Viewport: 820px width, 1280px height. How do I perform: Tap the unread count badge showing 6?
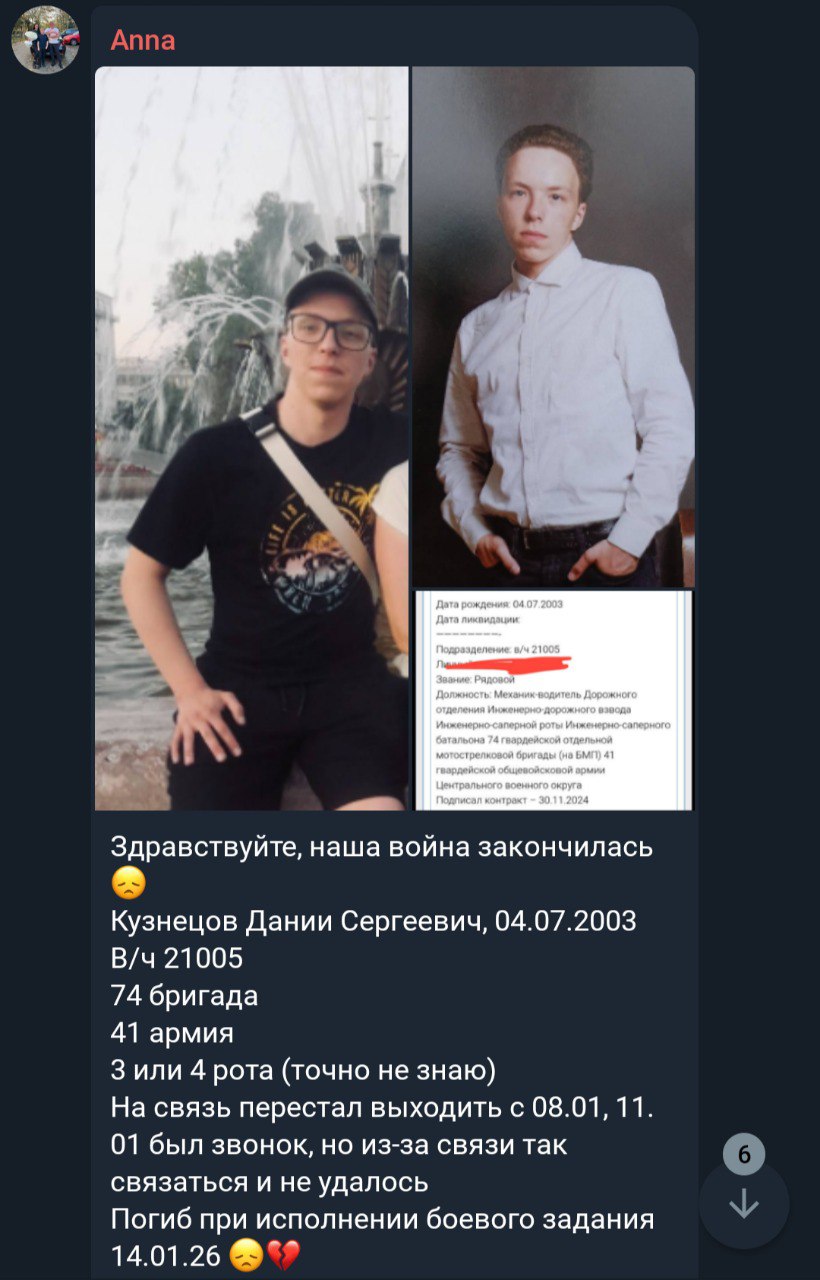point(744,1155)
